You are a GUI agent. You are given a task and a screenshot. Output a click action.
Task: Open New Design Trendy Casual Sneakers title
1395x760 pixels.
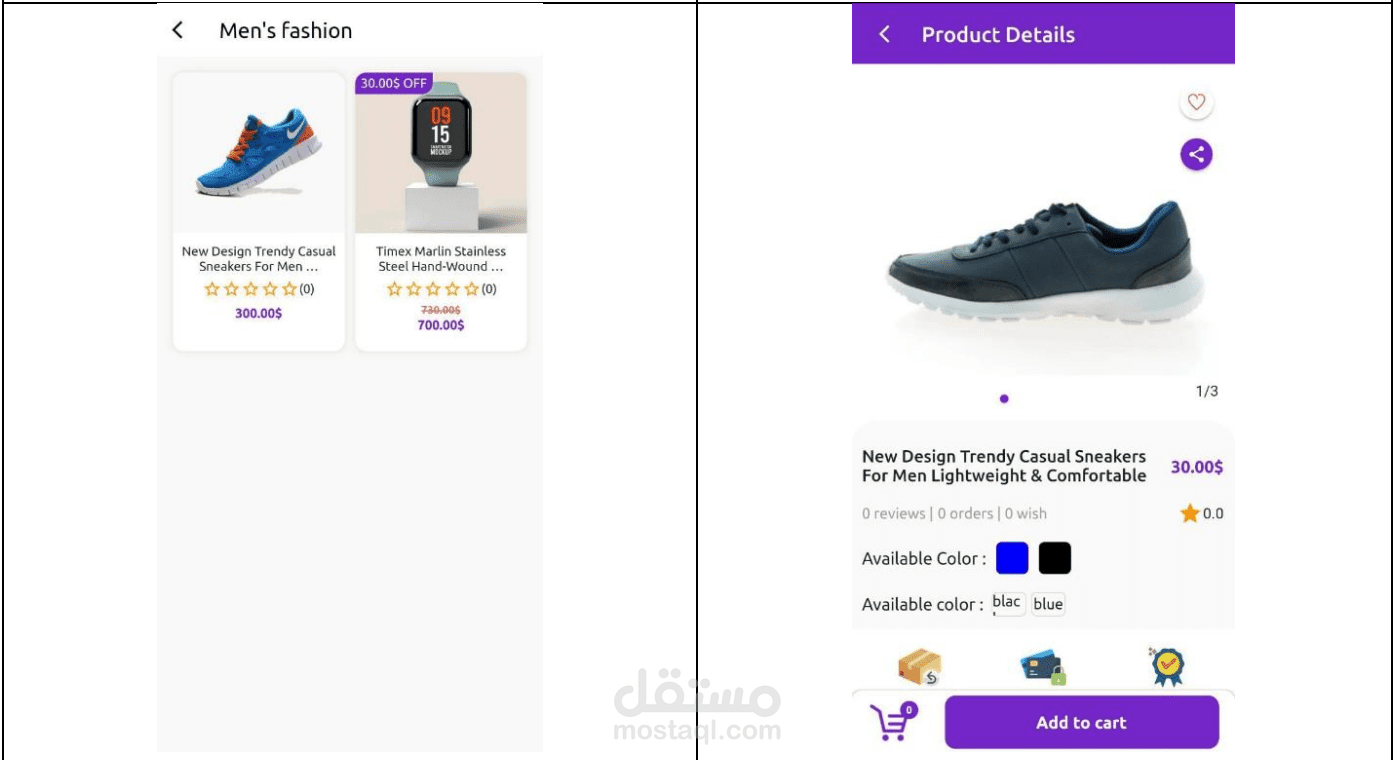(x=259, y=259)
